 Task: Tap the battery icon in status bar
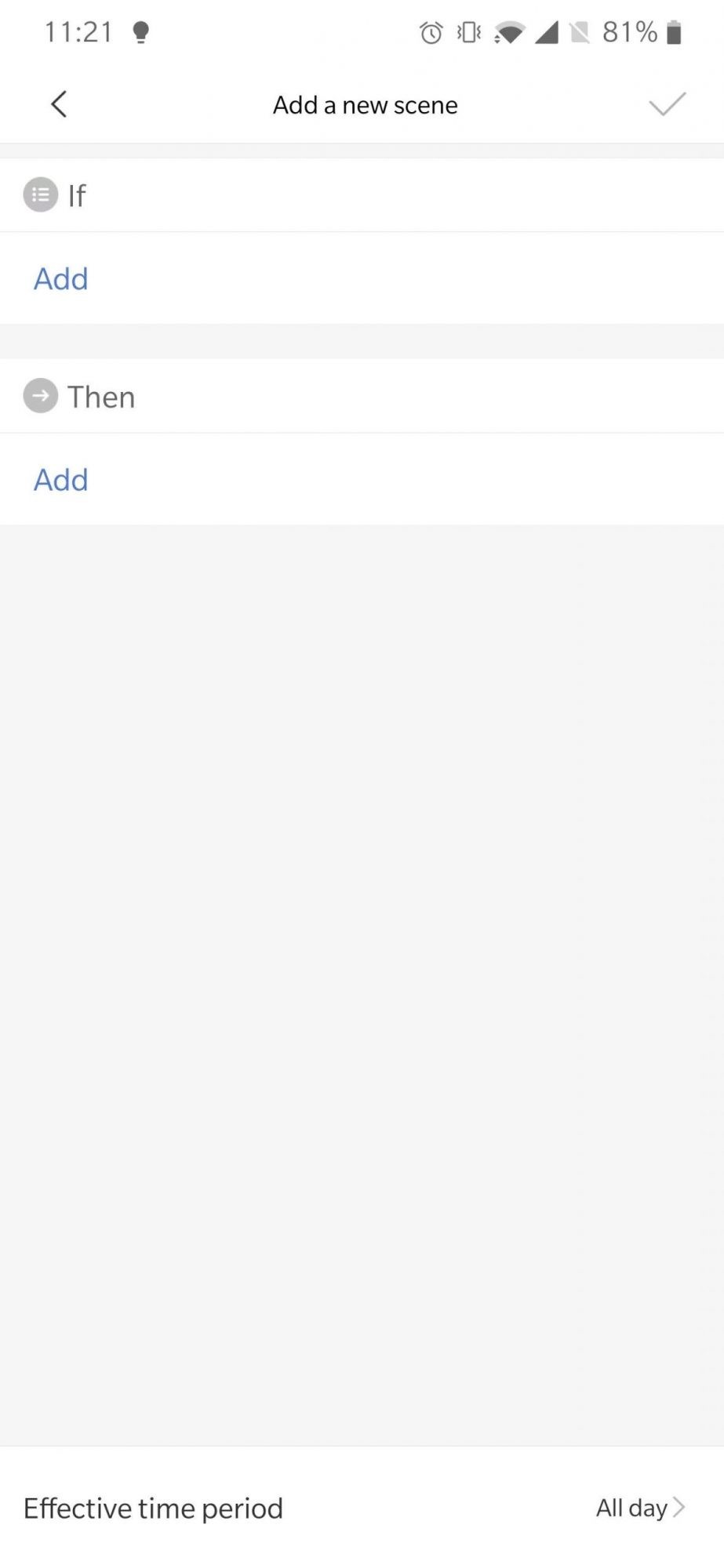(x=674, y=33)
